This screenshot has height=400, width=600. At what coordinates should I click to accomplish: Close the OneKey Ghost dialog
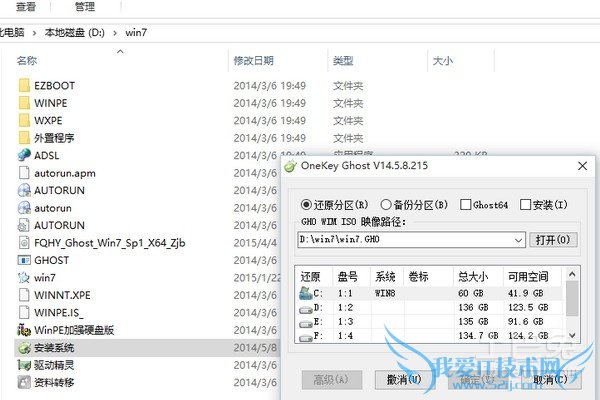click(582, 166)
